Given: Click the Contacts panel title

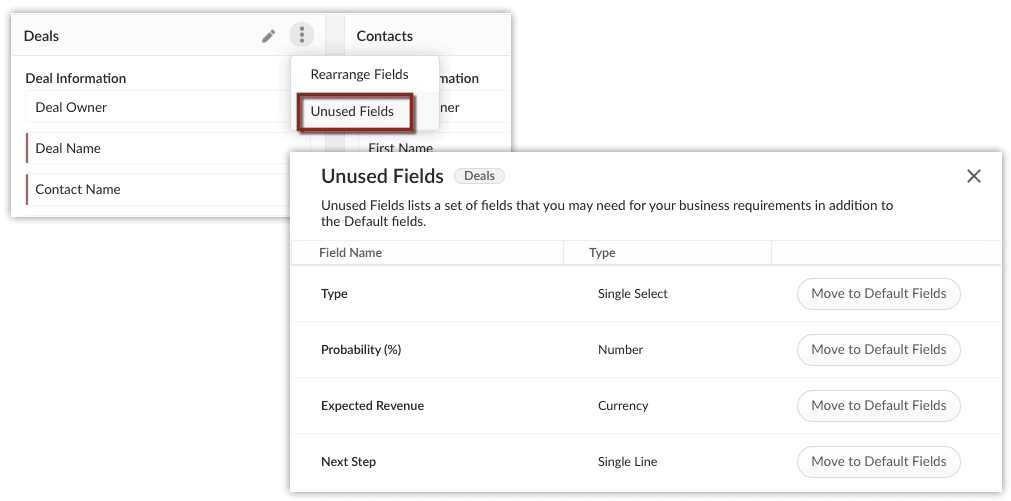Looking at the screenshot, I should (384, 36).
